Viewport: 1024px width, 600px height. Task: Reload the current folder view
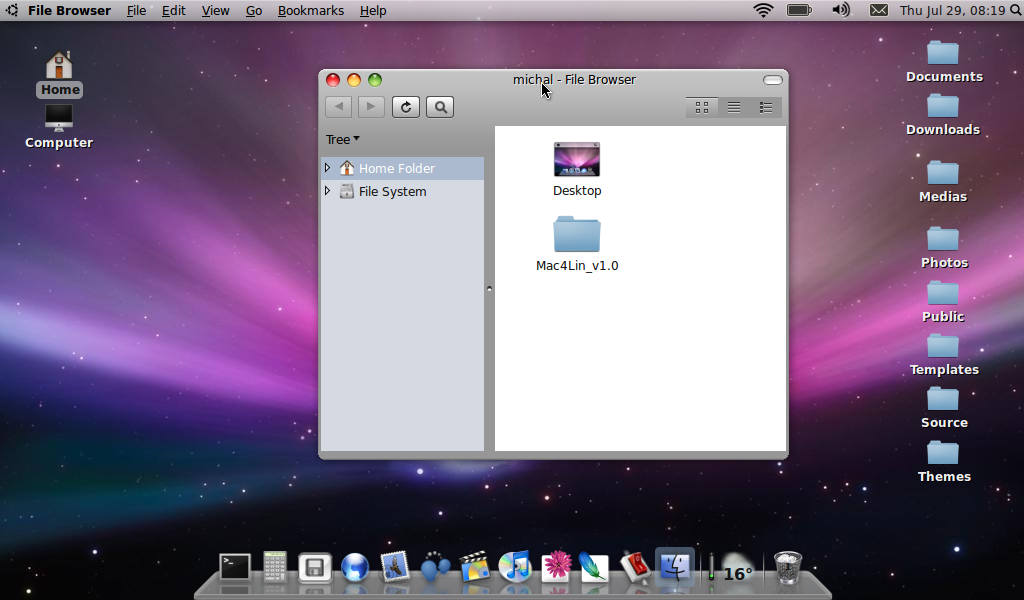406,107
